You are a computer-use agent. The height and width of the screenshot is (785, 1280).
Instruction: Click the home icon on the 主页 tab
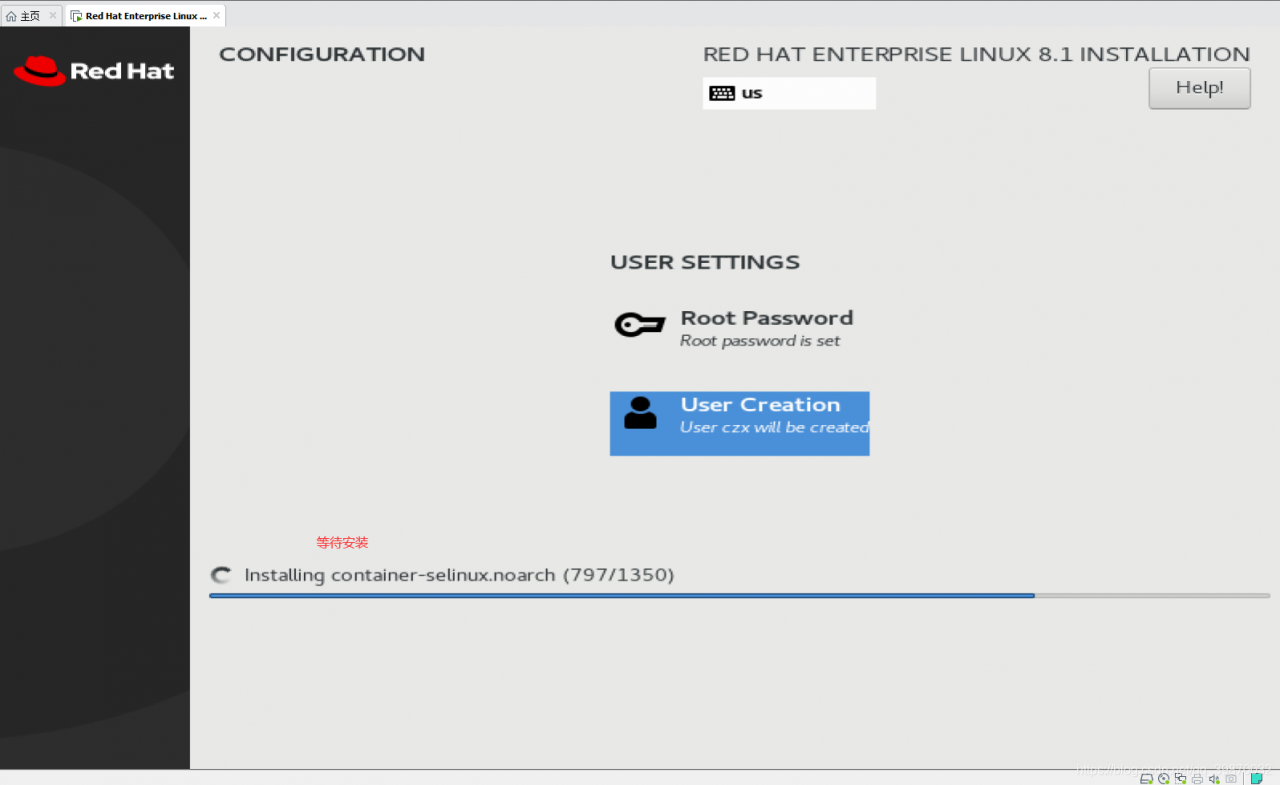point(12,16)
